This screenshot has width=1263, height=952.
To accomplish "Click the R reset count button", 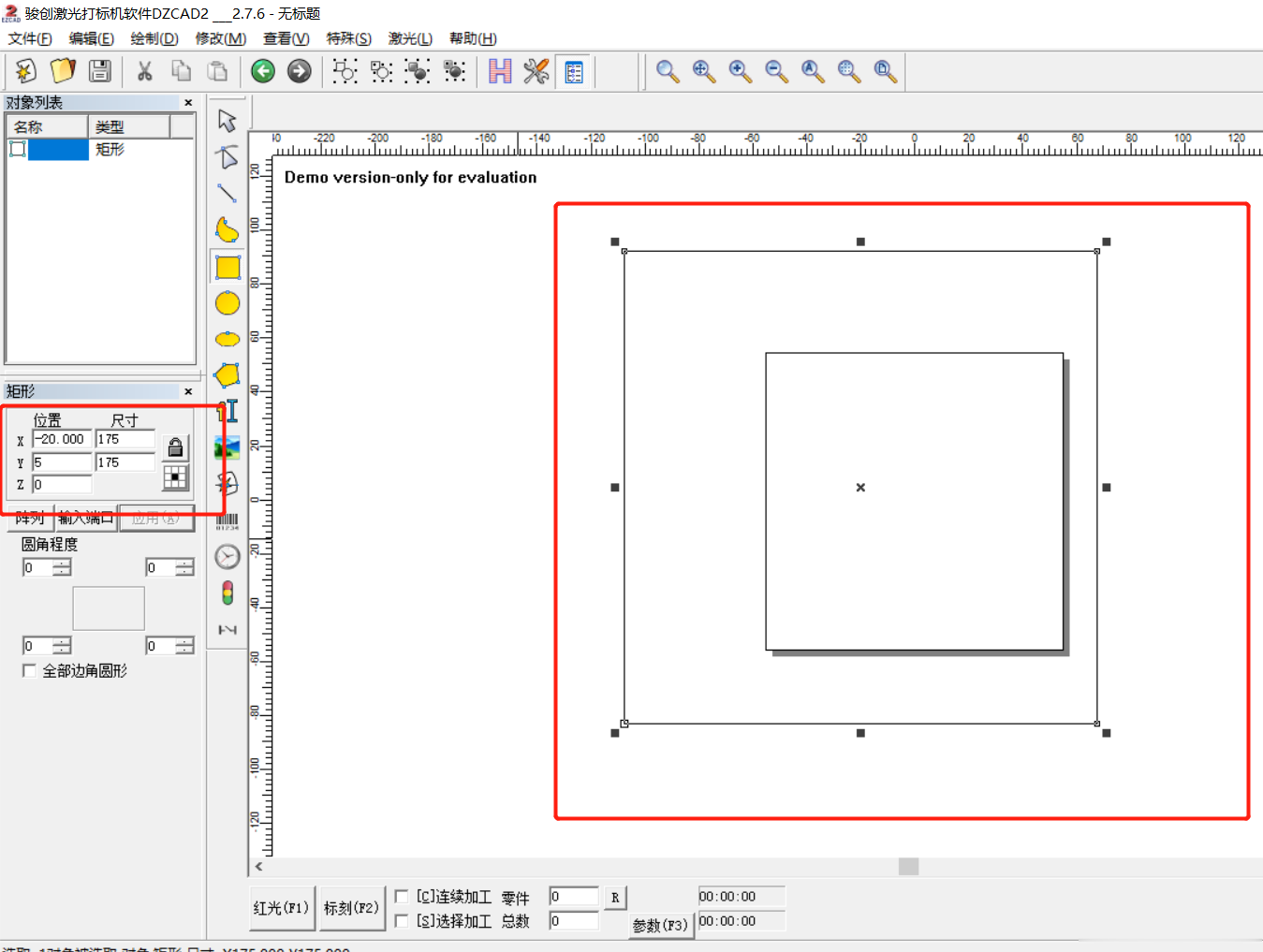I will tap(615, 897).
